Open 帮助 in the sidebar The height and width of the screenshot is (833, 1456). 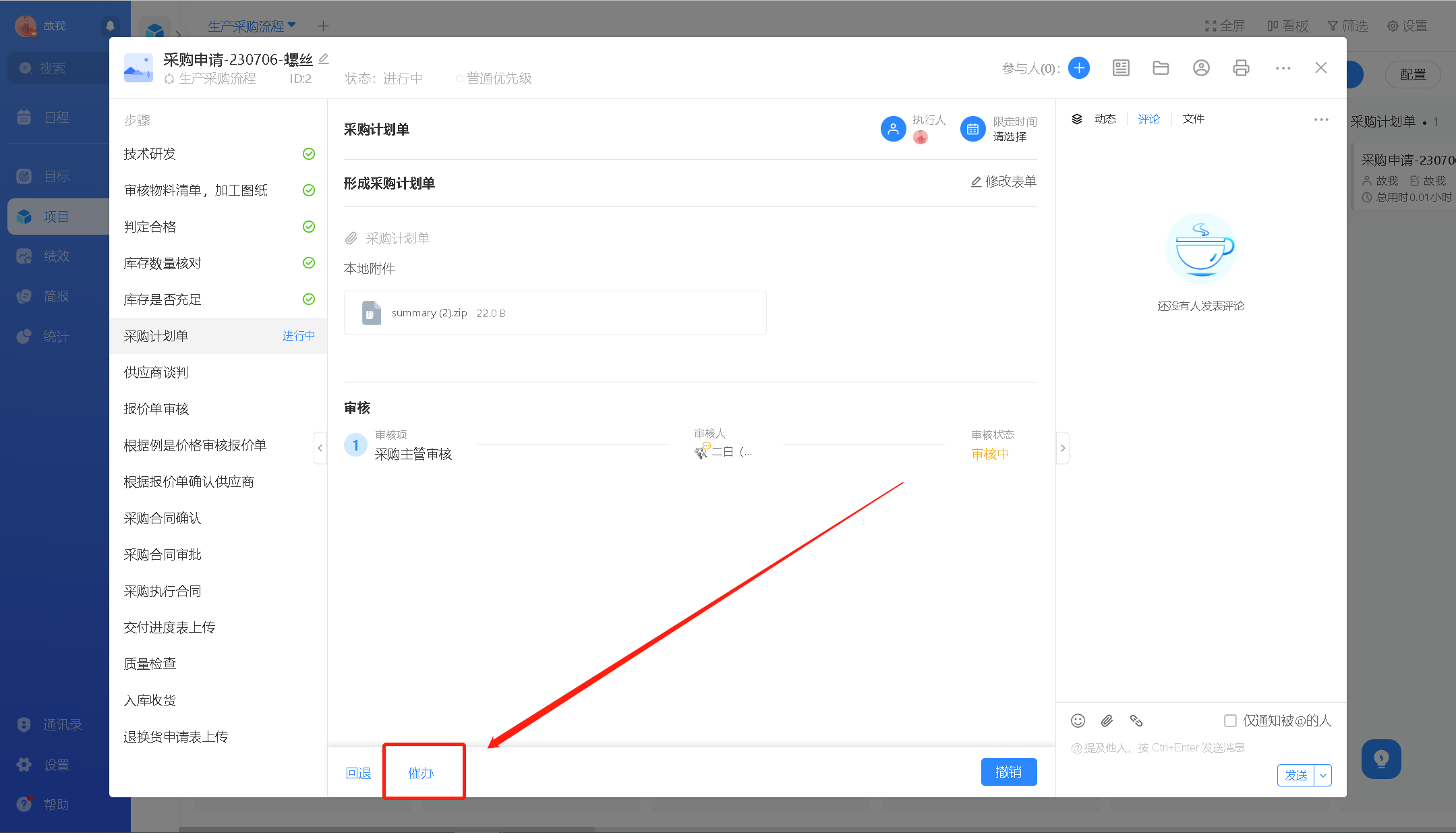[x=55, y=804]
